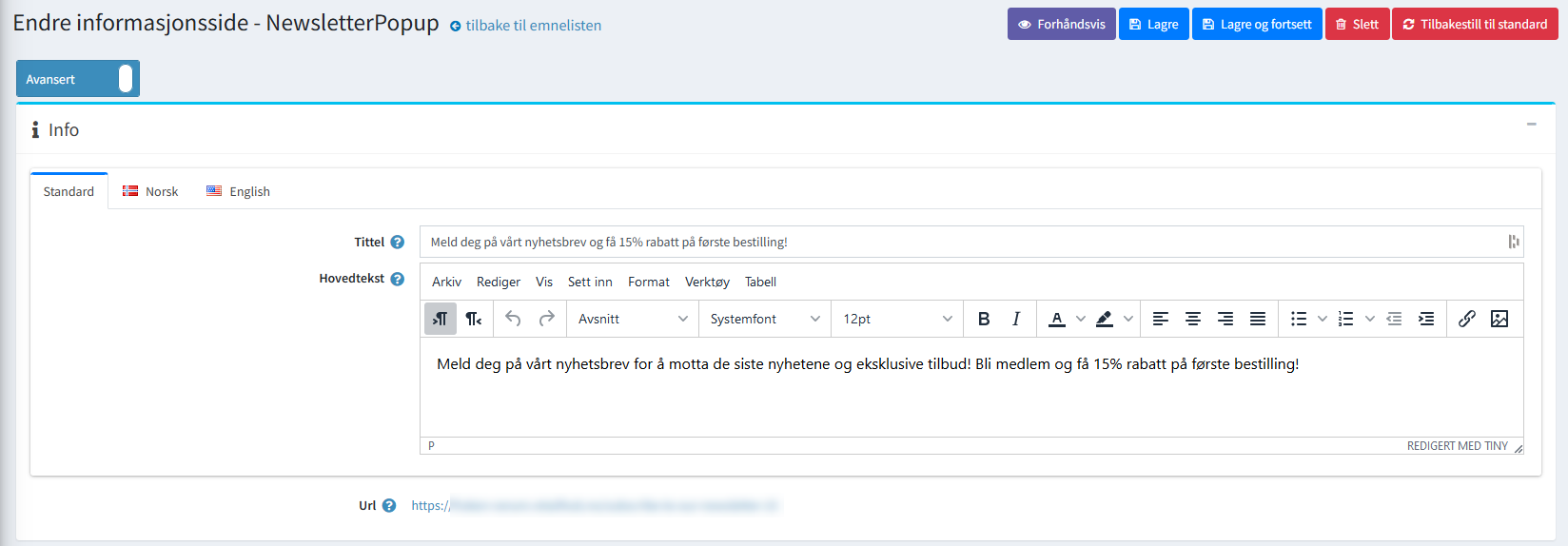Click the right-to-left text direction icon
Screen dimensions: 1568x546
474,319
